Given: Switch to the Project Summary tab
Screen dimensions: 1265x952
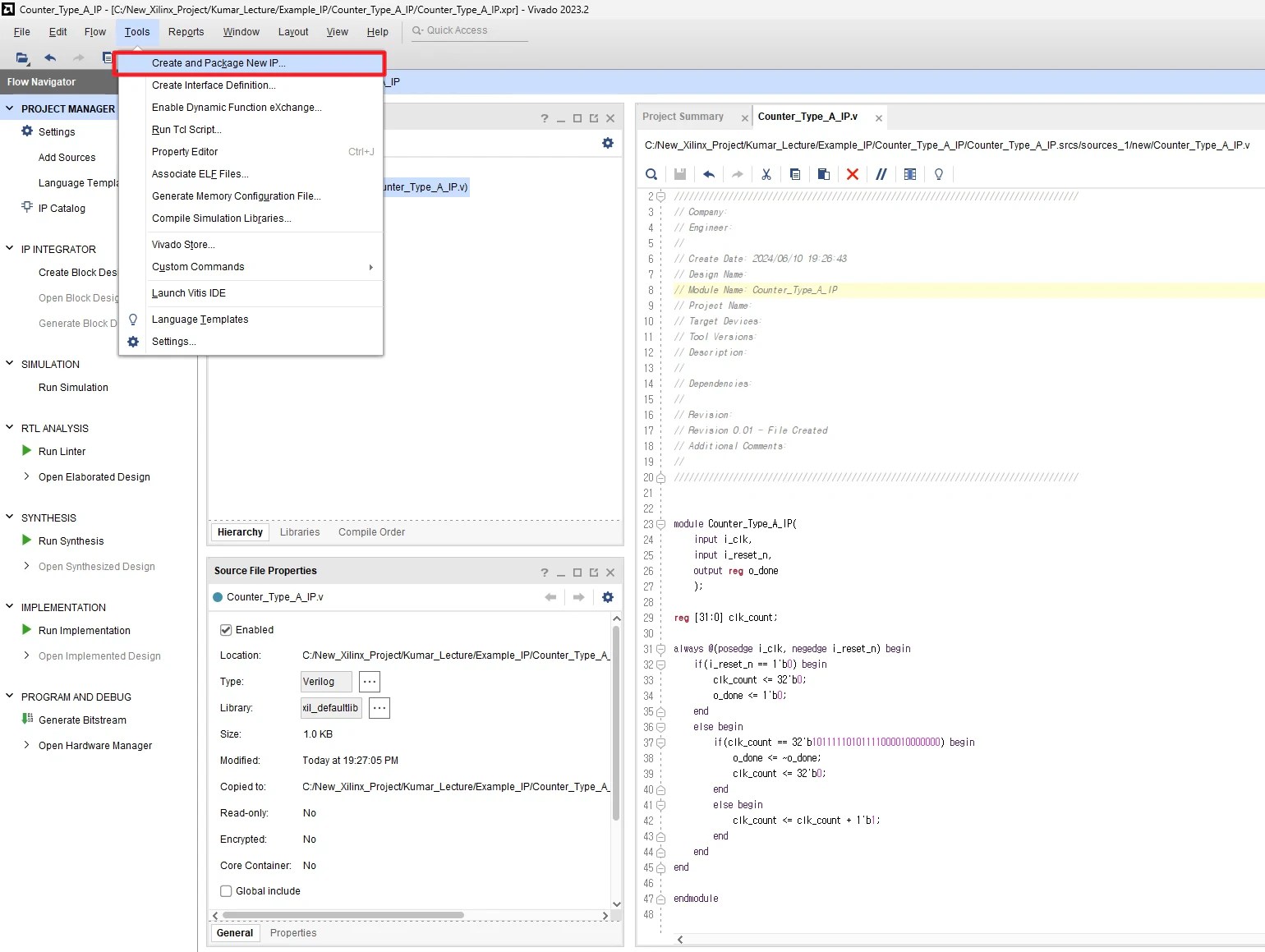Looking at the screenshot, I should (x=683, y=117).
